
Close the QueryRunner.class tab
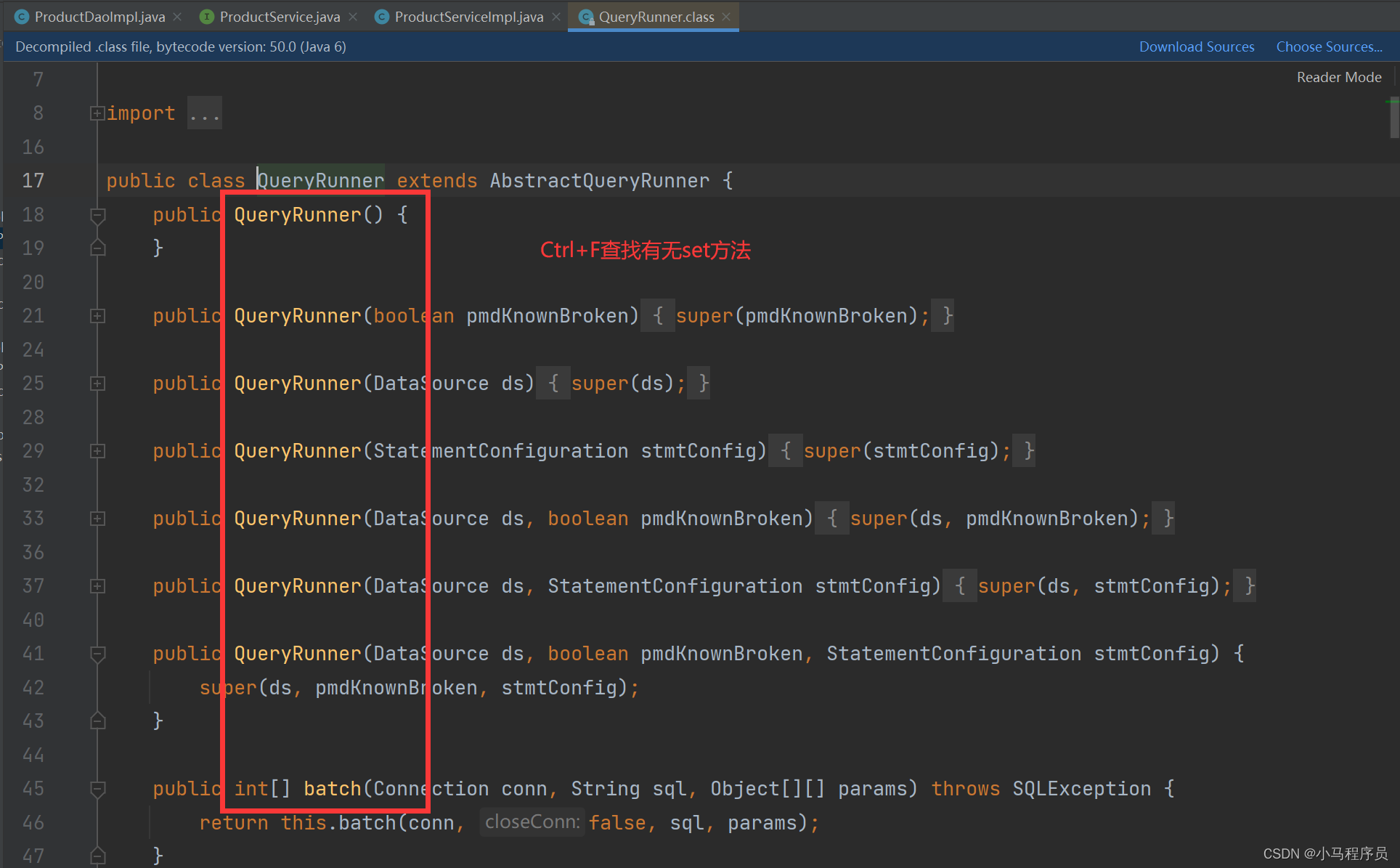tap(726, 17)
